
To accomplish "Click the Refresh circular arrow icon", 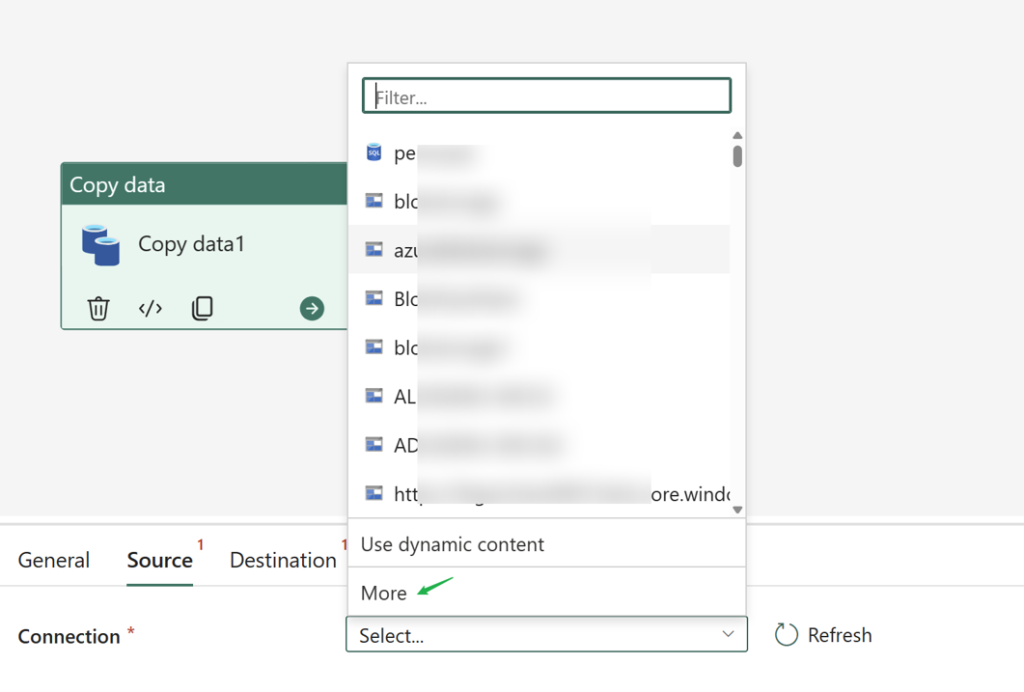I will tap(786, 635).
